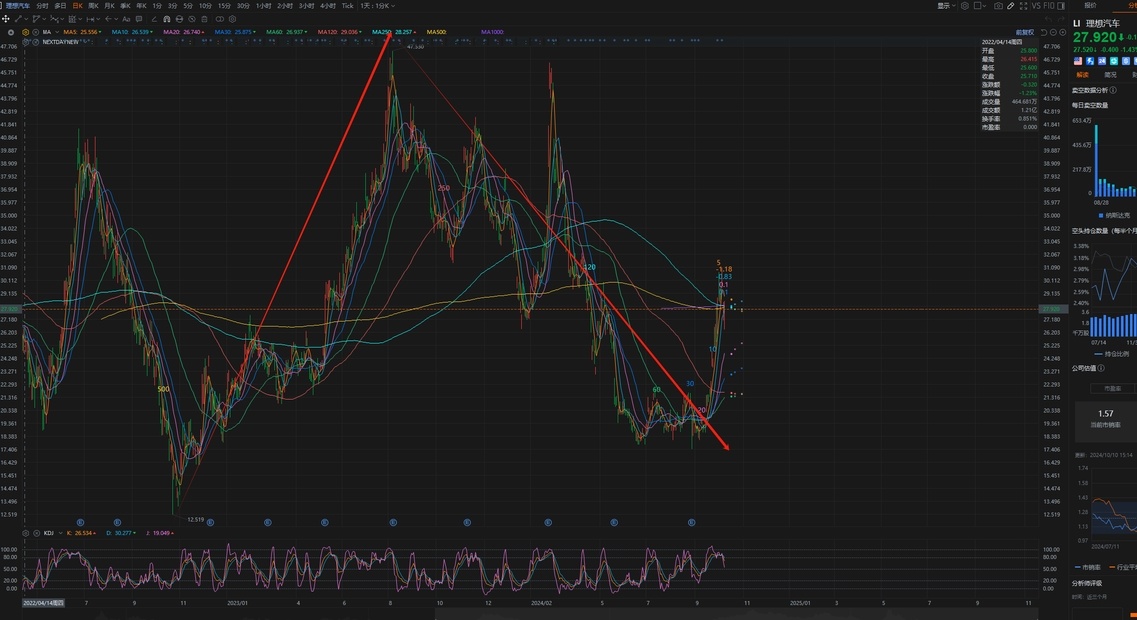Enter fullscreen chart mode
Screen dimensions: 1137x620
(x=1024, y=6)
